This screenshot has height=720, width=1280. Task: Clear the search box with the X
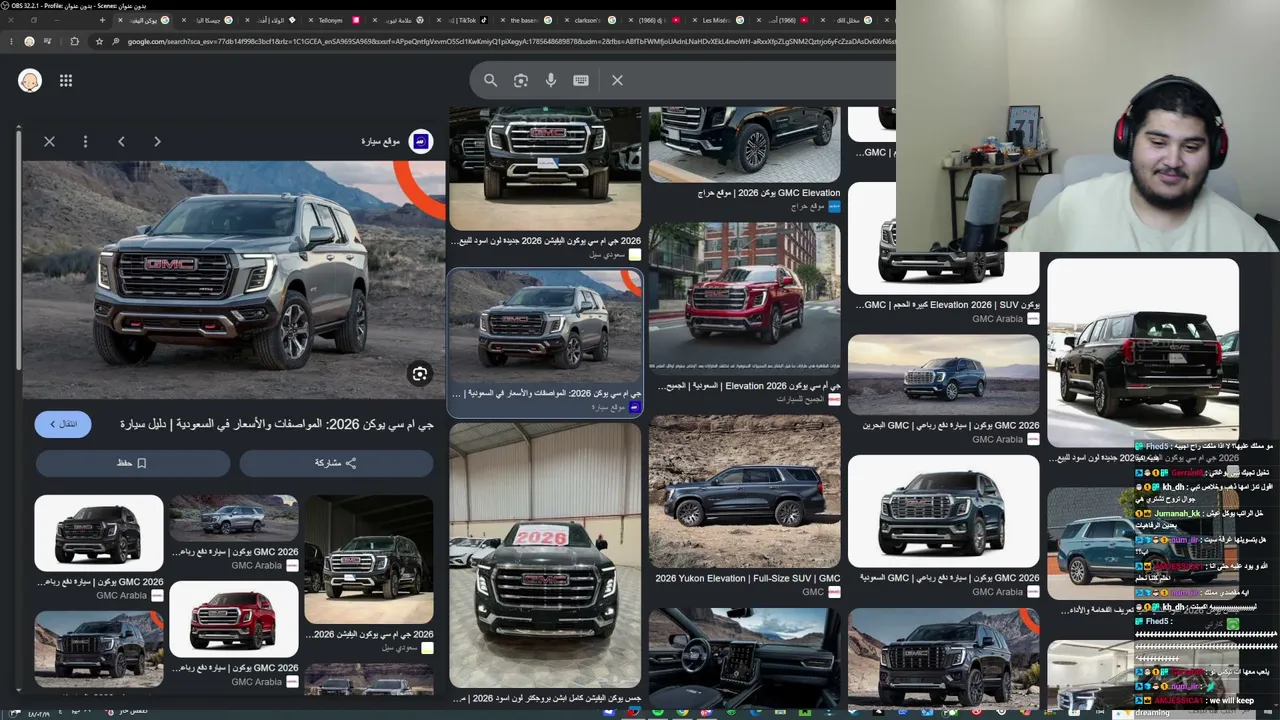617,80
